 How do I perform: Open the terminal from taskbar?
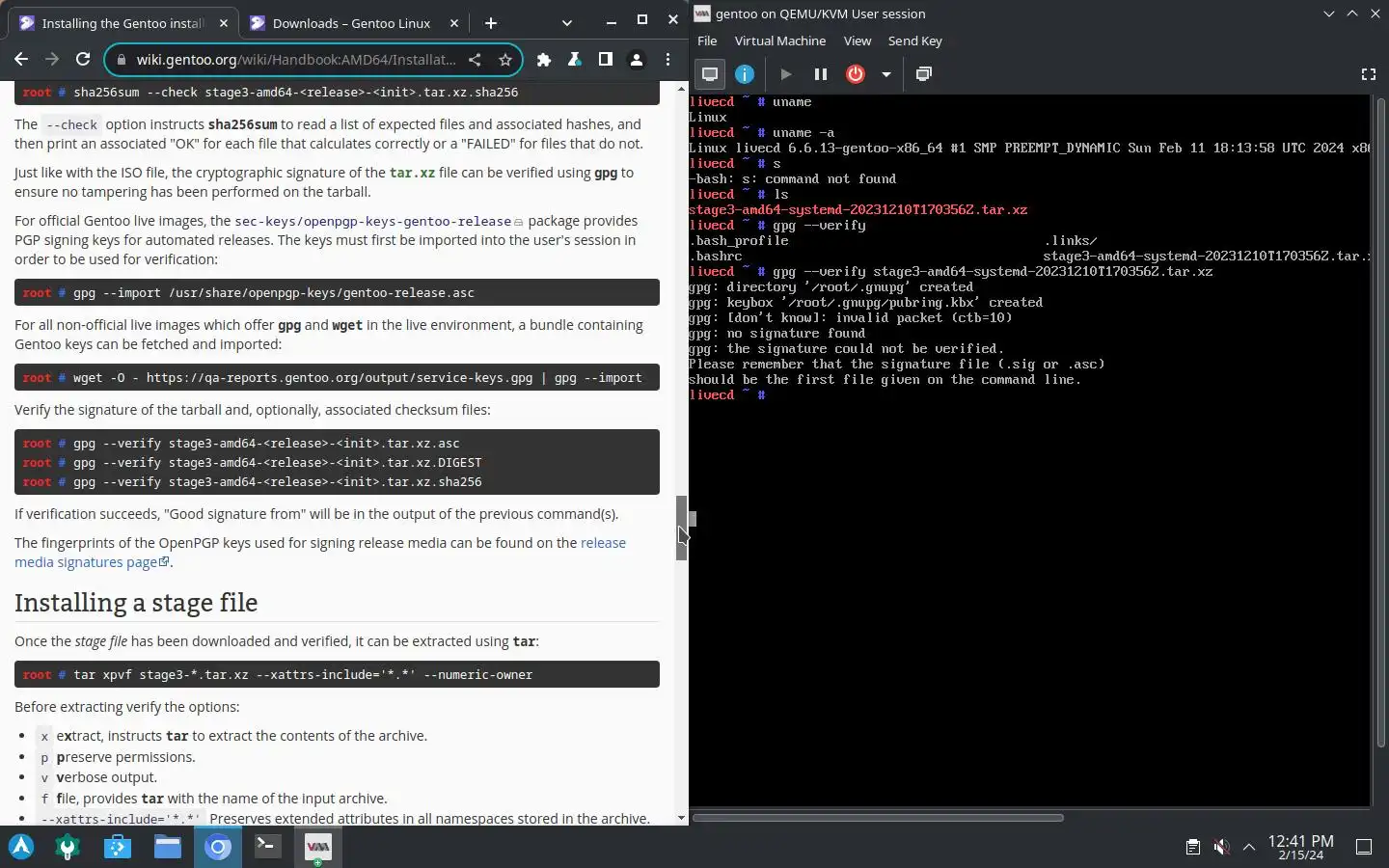point(268,847)
